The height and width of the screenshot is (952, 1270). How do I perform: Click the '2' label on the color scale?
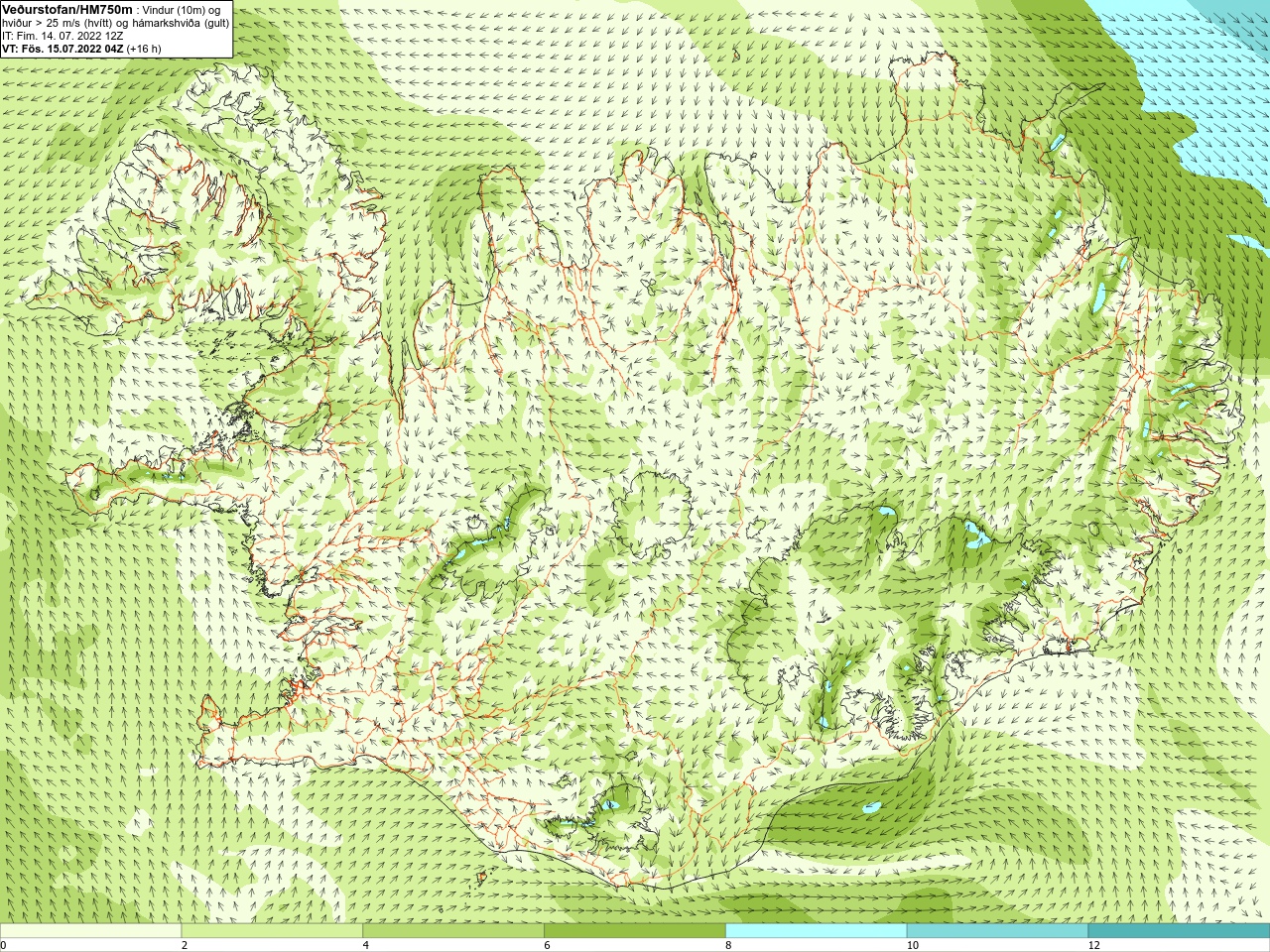(x=185, y=945)
